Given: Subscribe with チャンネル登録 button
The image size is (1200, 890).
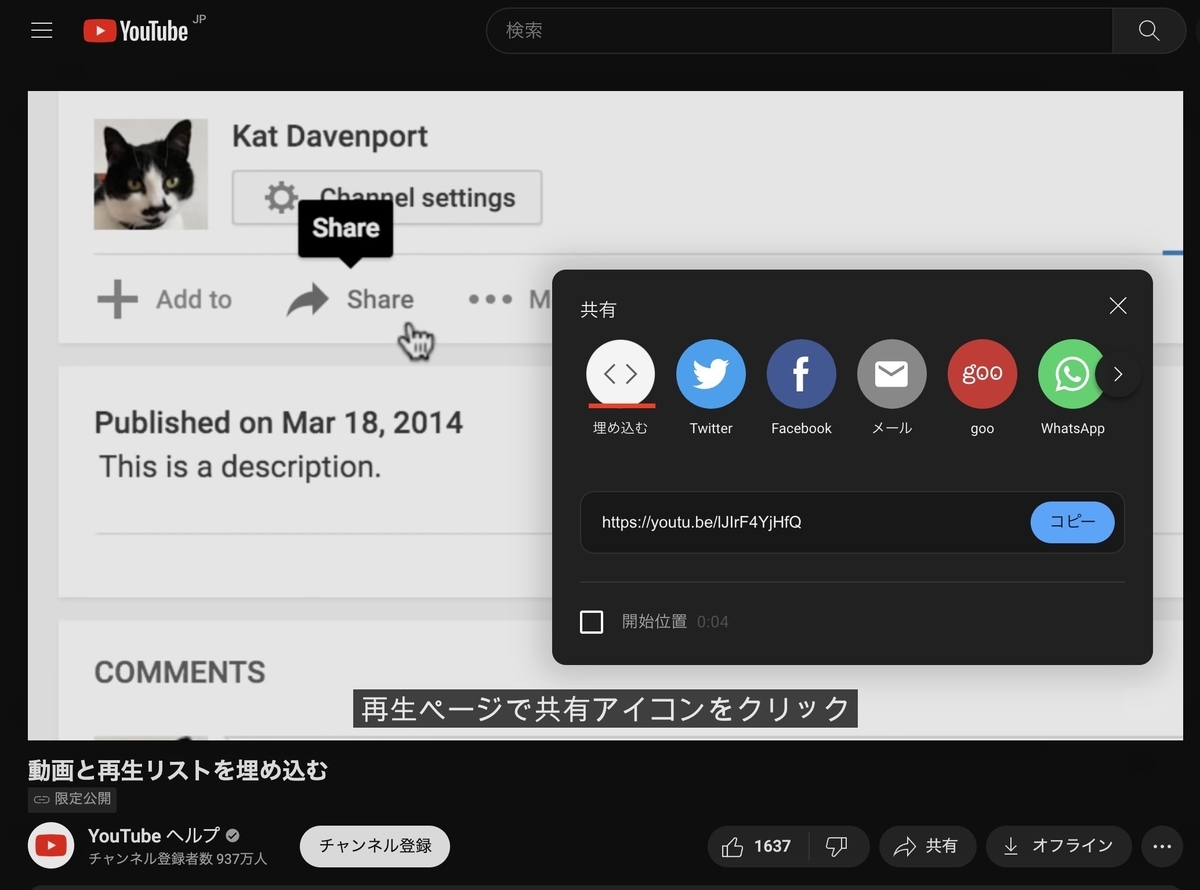Looking at the screenshot, I should [x=375, y=846].
